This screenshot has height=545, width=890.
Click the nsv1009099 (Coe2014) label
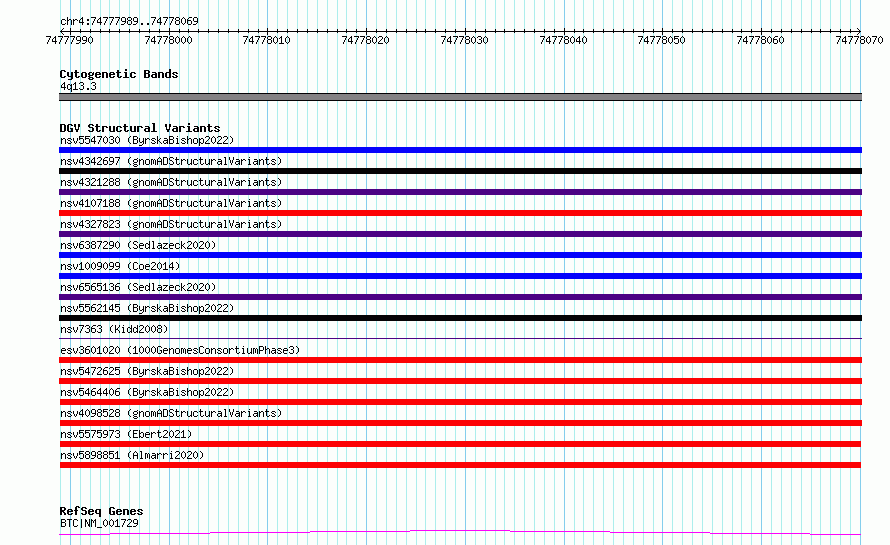120,266
